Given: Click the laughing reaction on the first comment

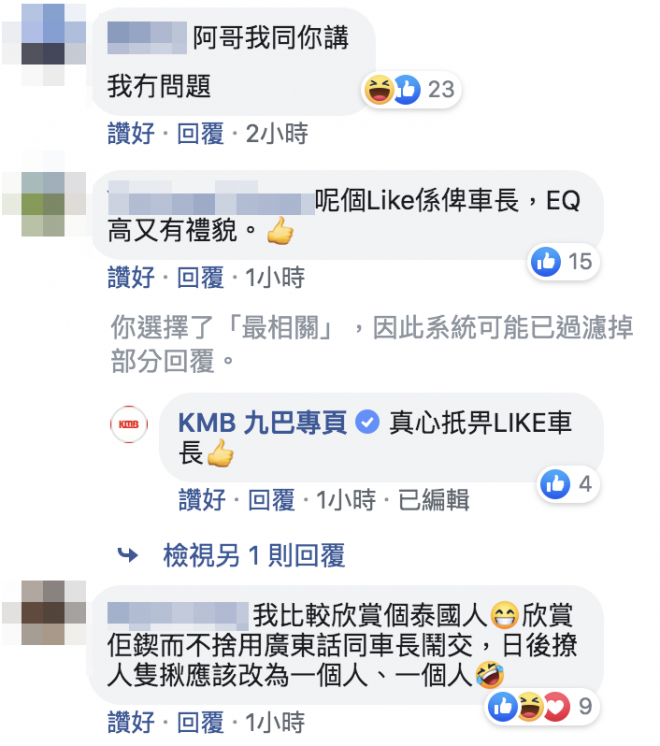Looking at the screenshot, I should pos(379,89).
